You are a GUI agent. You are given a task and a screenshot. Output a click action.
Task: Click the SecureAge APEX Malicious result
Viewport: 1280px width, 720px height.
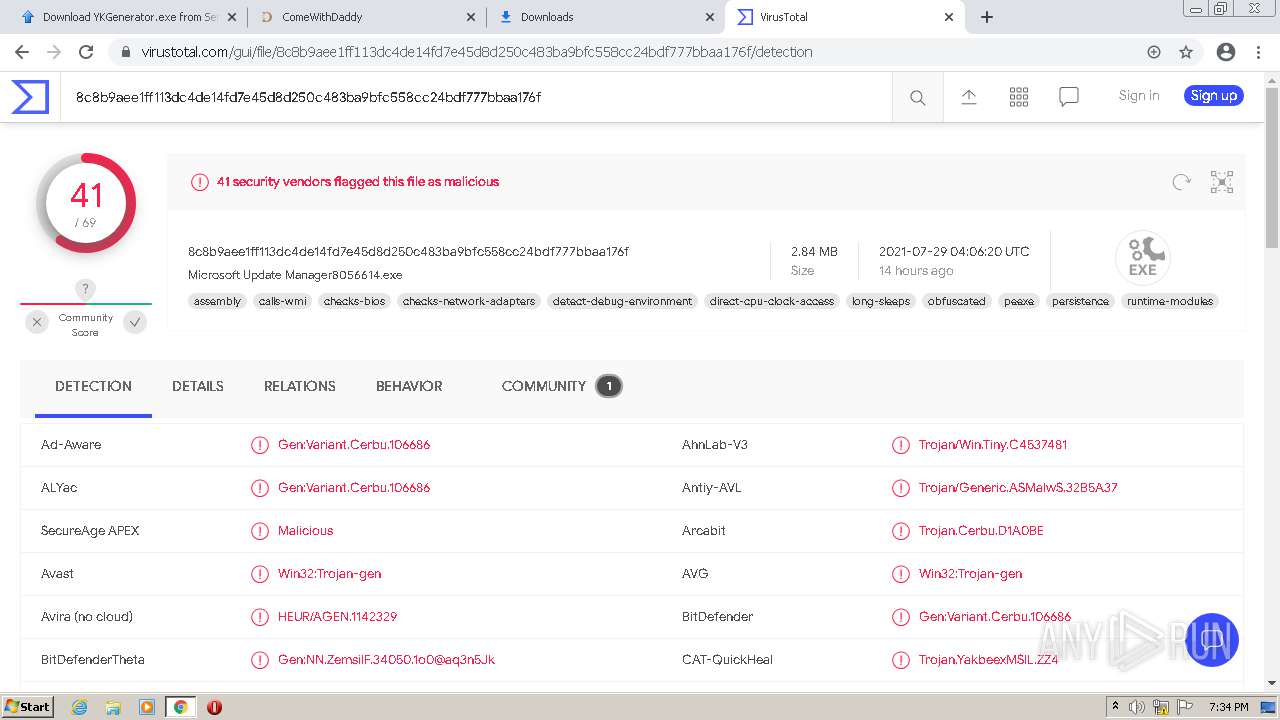(306, 531)
